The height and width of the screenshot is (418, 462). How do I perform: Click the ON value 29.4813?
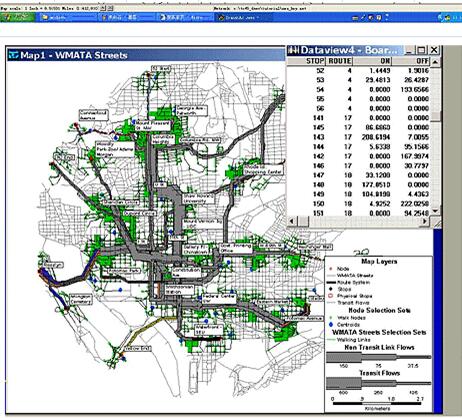coord(377,80)
